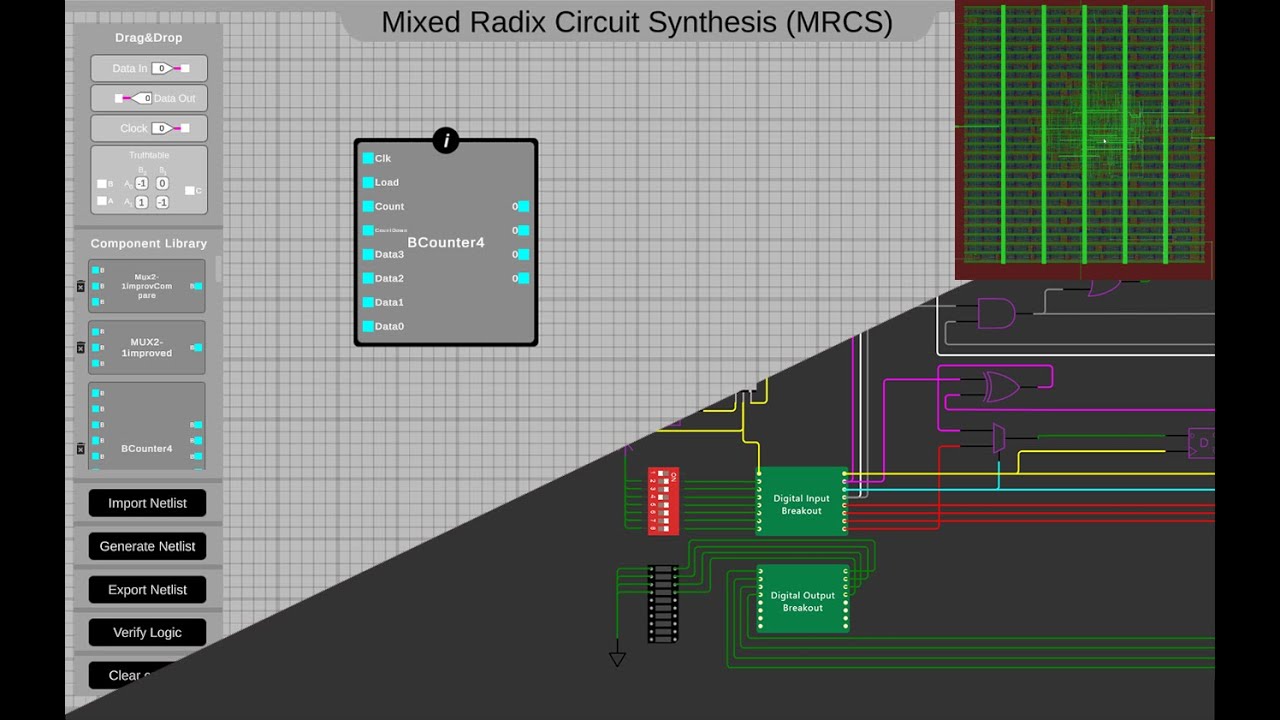
Task: Delete library BCounter4 using its trash icon
Action: [81, 449]
